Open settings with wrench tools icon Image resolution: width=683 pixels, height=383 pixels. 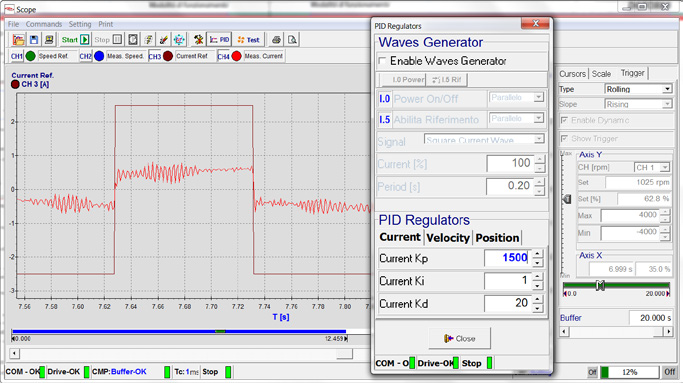click(199, 40)
